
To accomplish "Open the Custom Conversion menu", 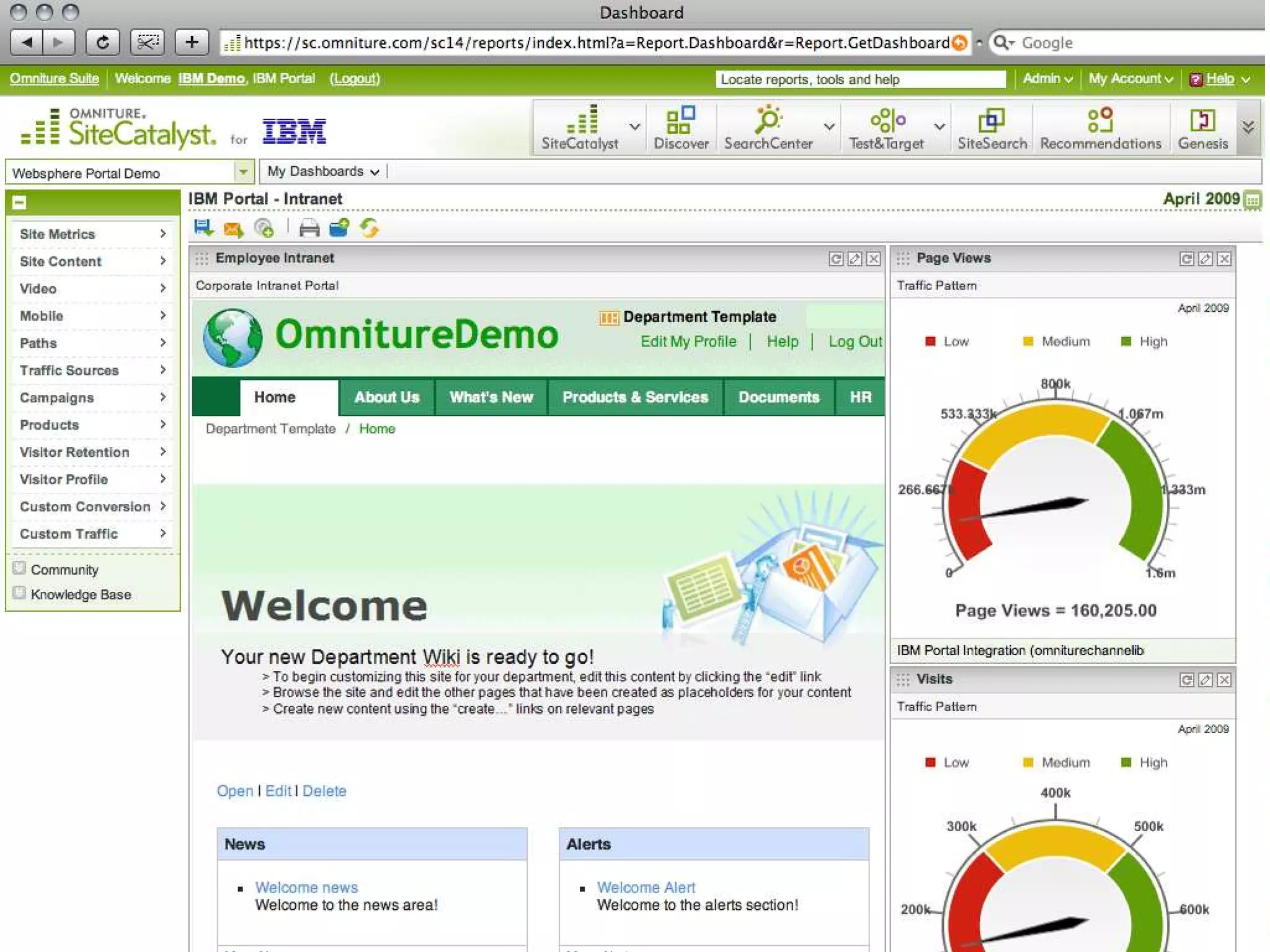I will tap(92, 507).
